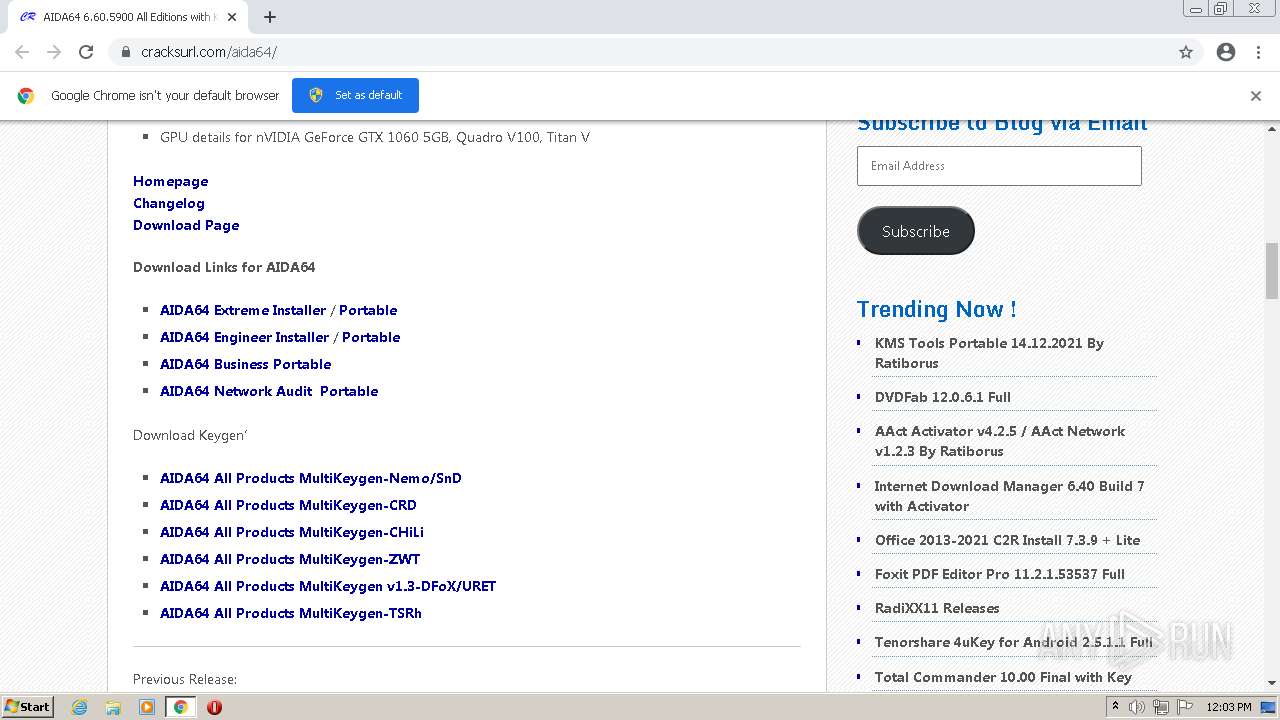Open Tenorshare 4uKey for Android link

1014,642
